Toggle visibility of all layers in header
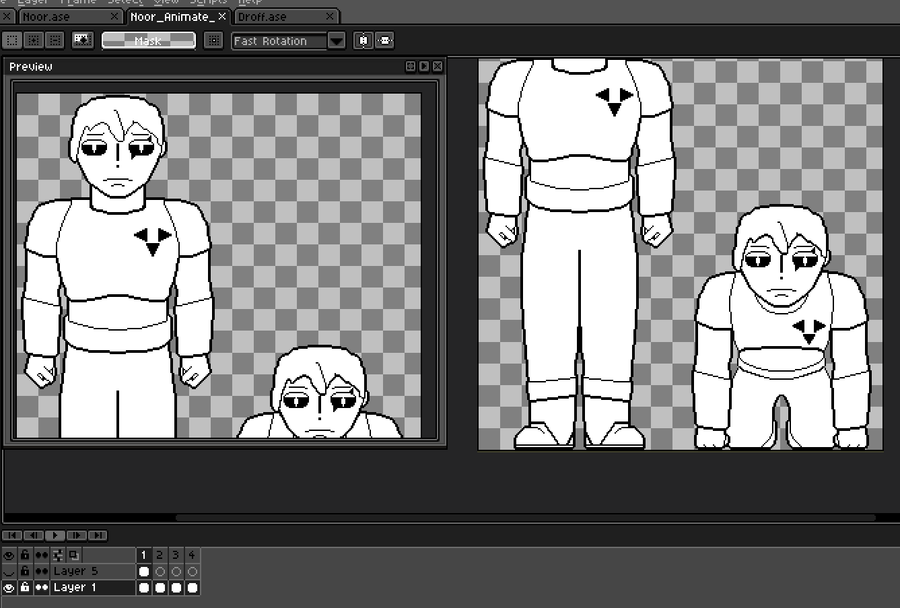Image resolution: width=900 pixels, height=608 pixels. pyautogui.click(x=9, y=555)
